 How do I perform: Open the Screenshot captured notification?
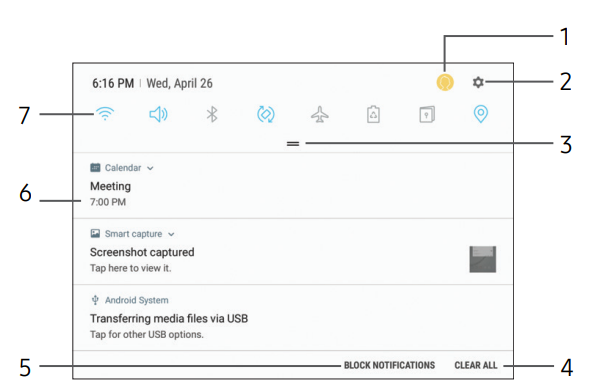coord(293,252)
